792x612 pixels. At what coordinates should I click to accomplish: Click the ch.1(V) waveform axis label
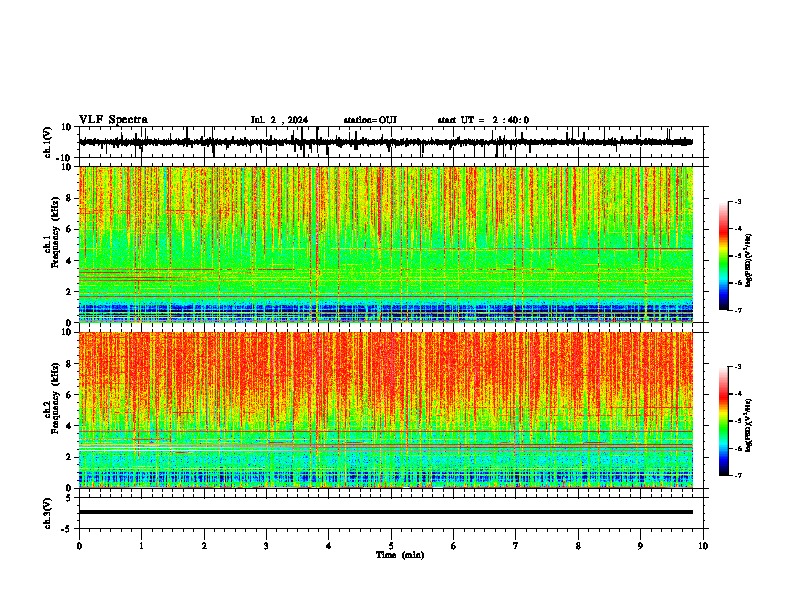pyautogui.click(x=48, y=142)
